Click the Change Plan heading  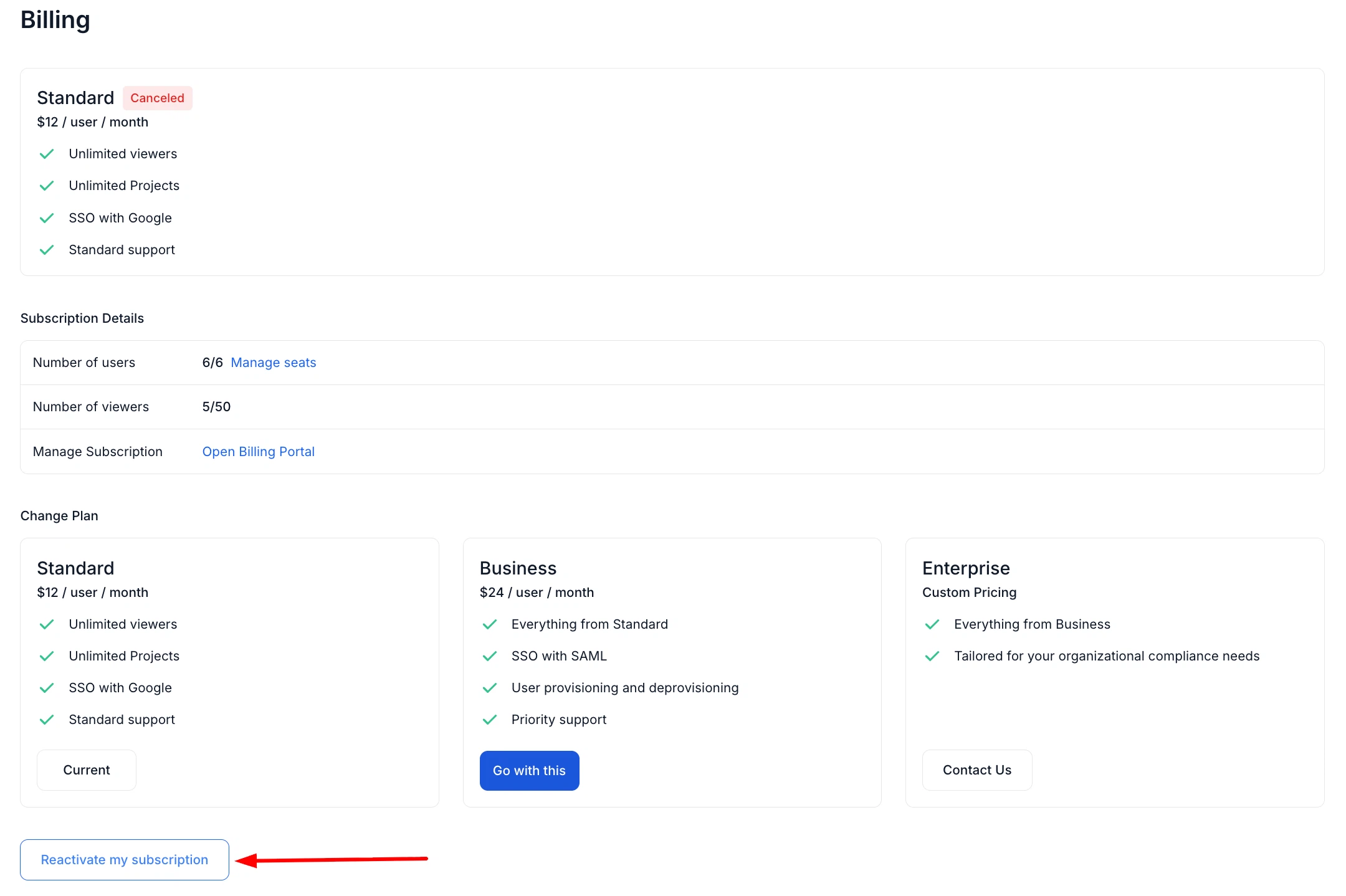(x=59, y=516)
